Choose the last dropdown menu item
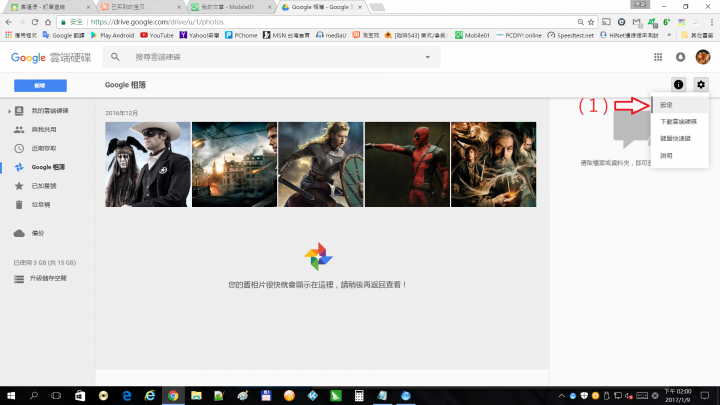Screen dimensions: 720x405 (x=680, y=156)
